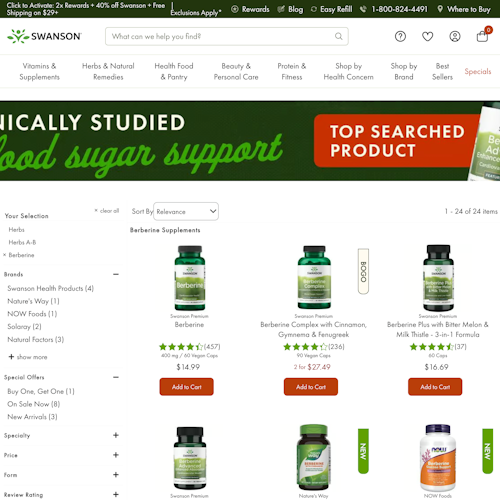The image size is (500, 500).
Task: Click the search magnifier icon
Action: pos(339,36)
